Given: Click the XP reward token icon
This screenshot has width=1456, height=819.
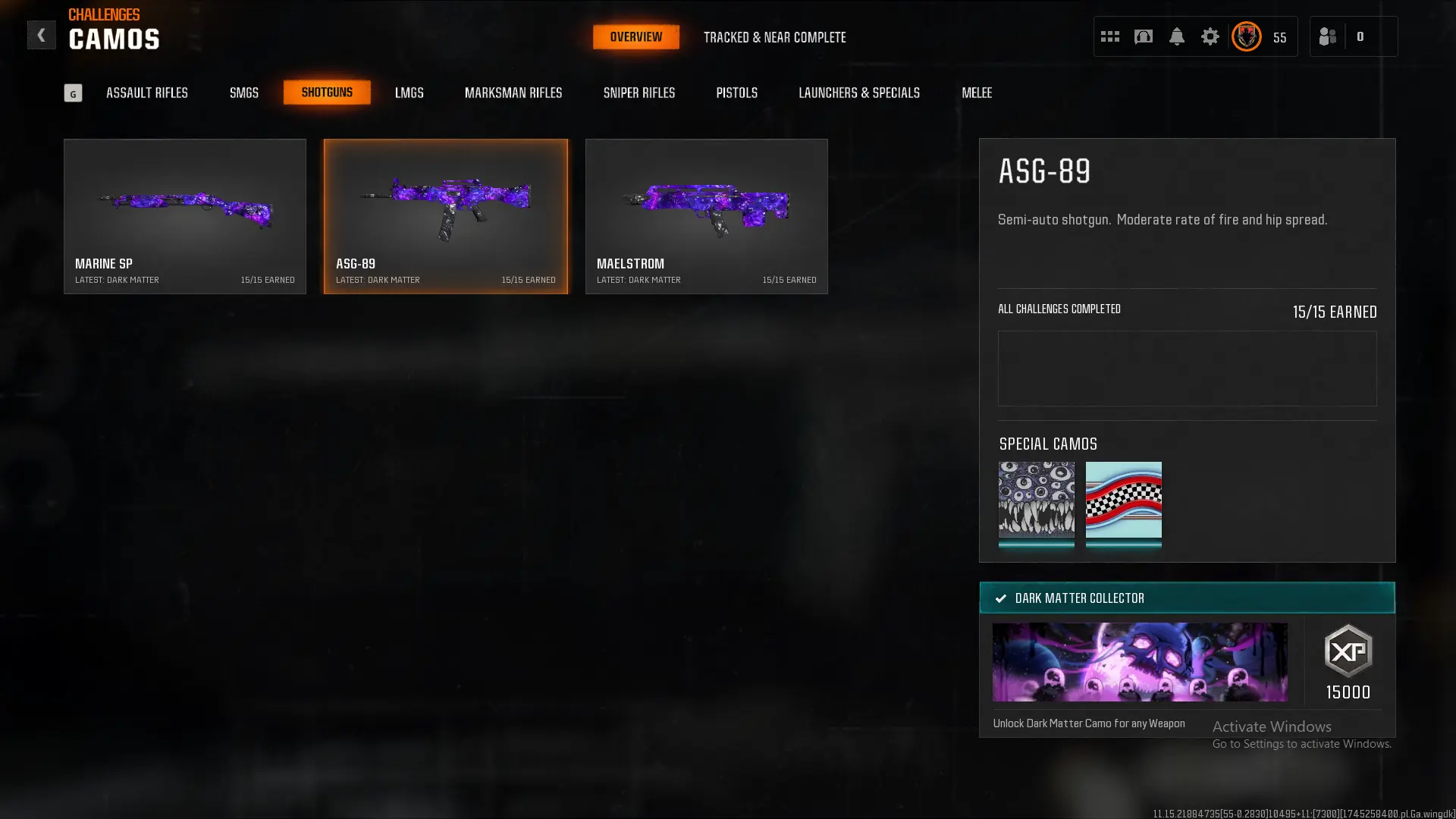Looking at the screenshot, I should (x=1348, y=651).
